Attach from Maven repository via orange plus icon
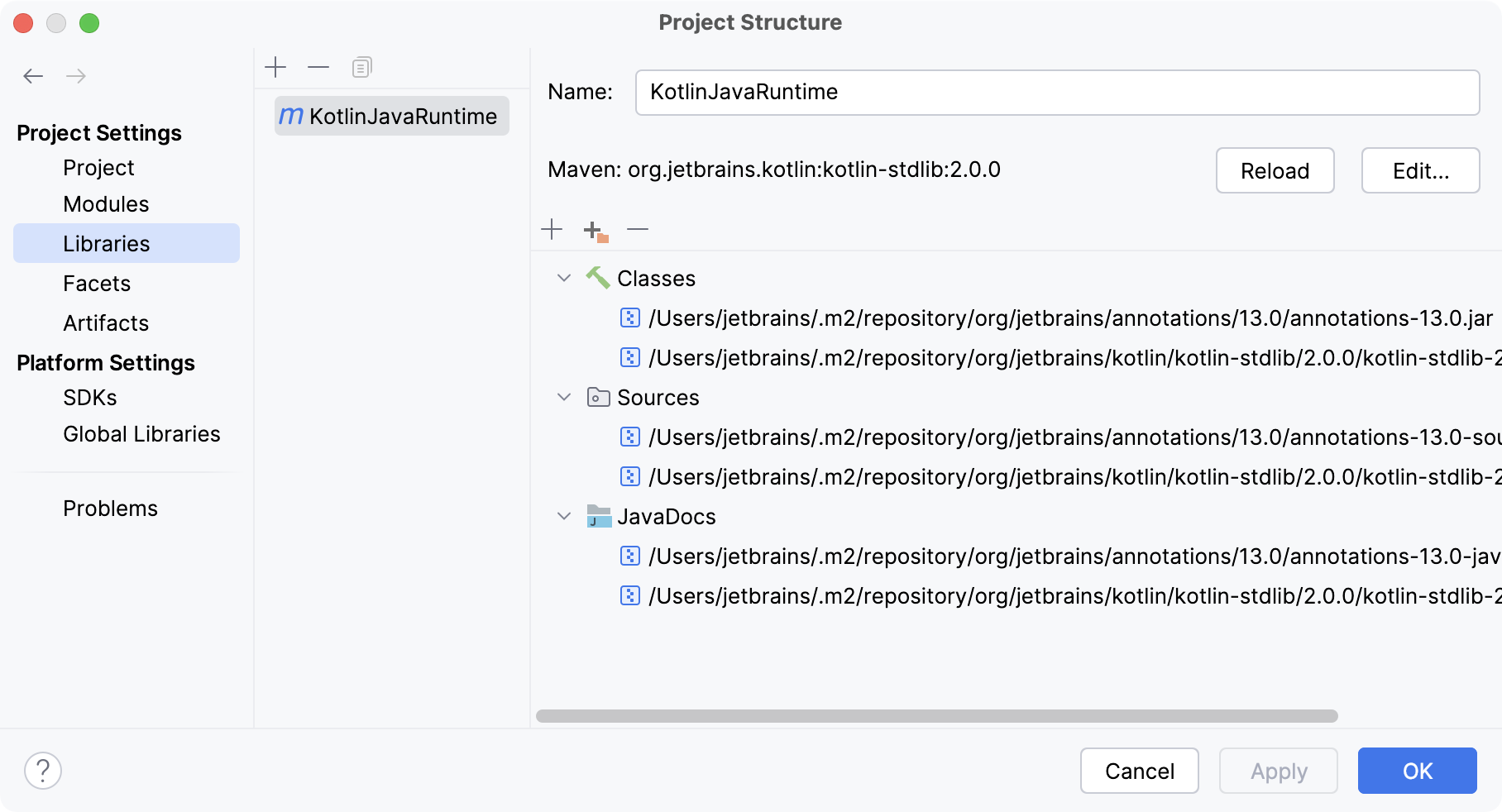1502x812 pixels. pyautogui.click(x=594, y=231)
